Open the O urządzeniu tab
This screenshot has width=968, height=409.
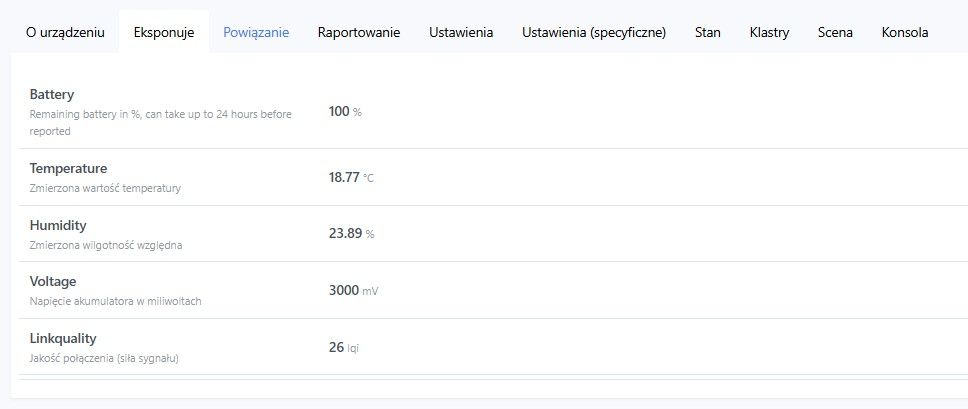coord(65,32)
